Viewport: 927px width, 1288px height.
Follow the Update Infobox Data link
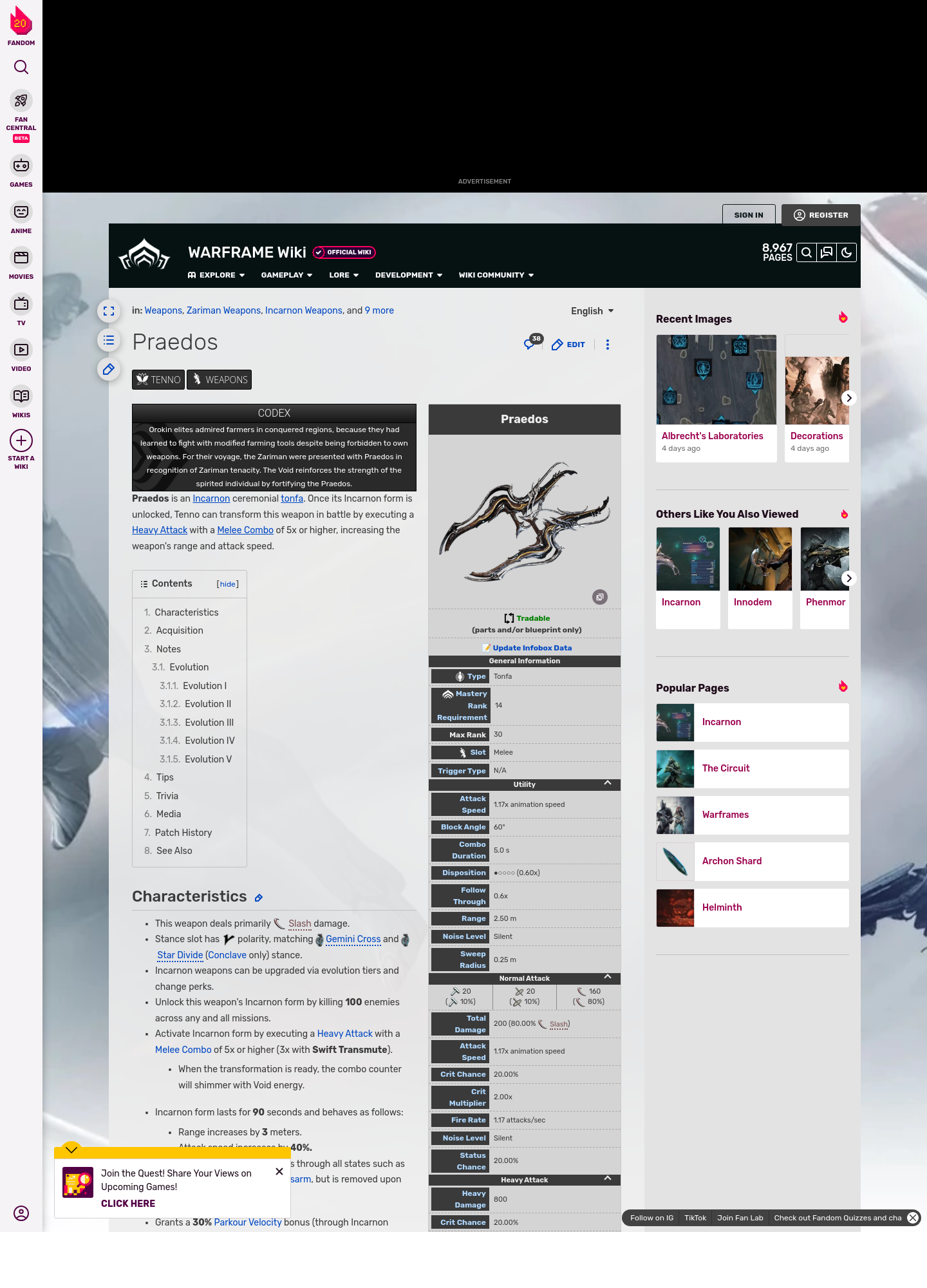point(532,648)
